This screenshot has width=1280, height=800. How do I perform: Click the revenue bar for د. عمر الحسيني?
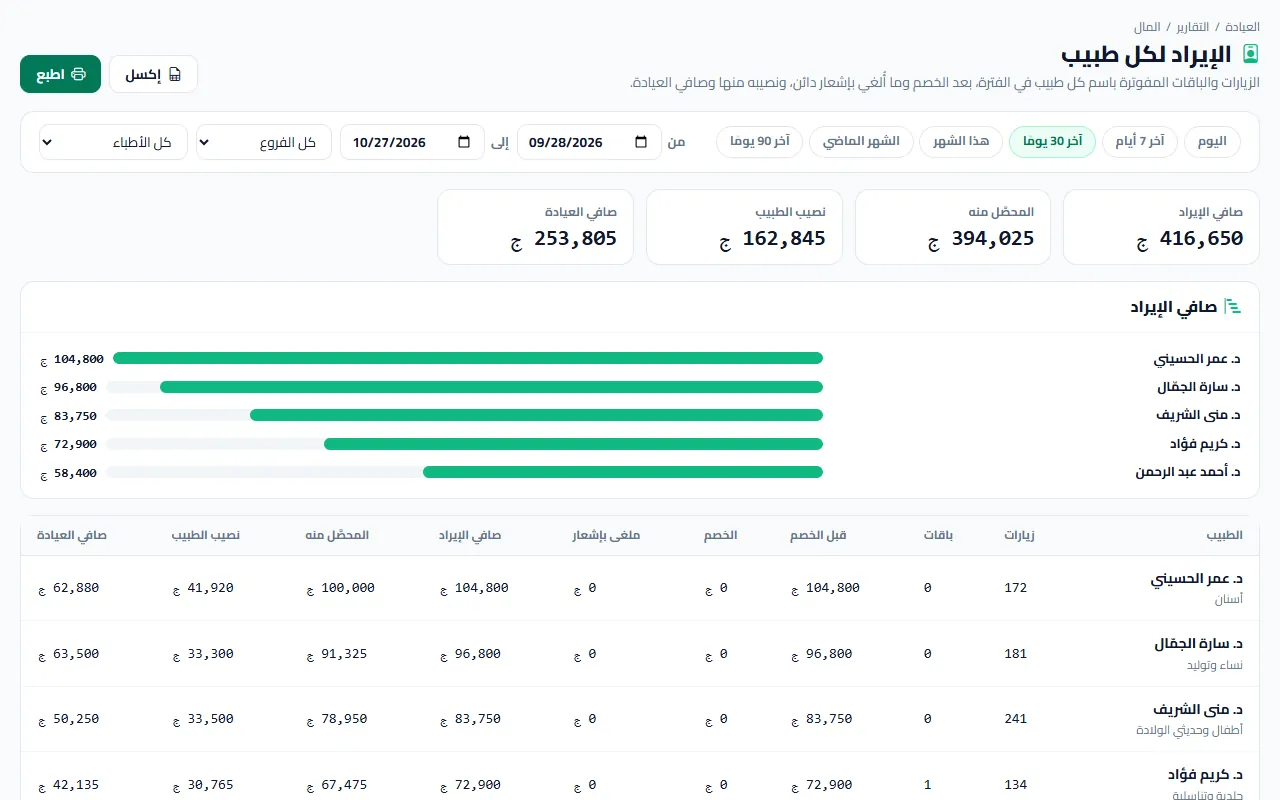tap(468, 358)
